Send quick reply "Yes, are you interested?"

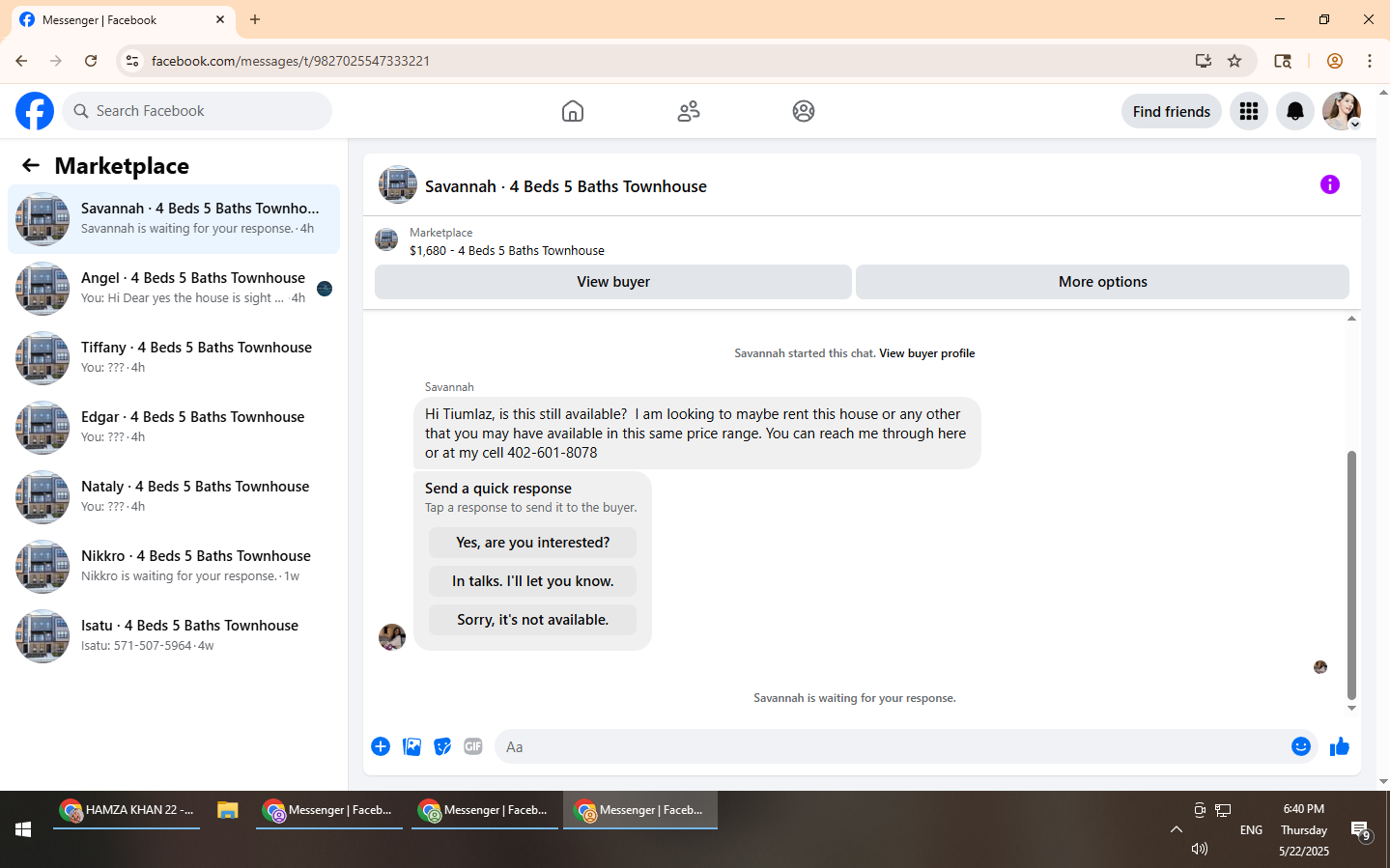pos(533,543)
